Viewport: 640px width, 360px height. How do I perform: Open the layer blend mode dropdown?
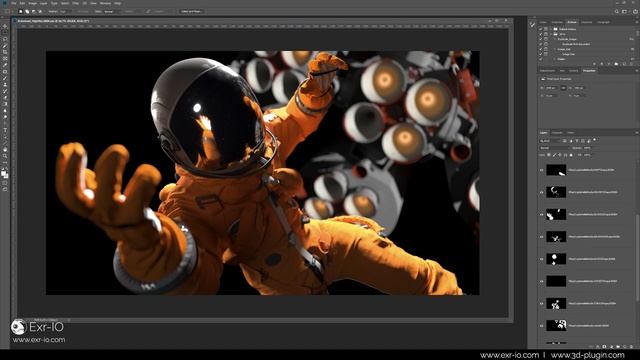pyautogui.click(x=554, y=148)
